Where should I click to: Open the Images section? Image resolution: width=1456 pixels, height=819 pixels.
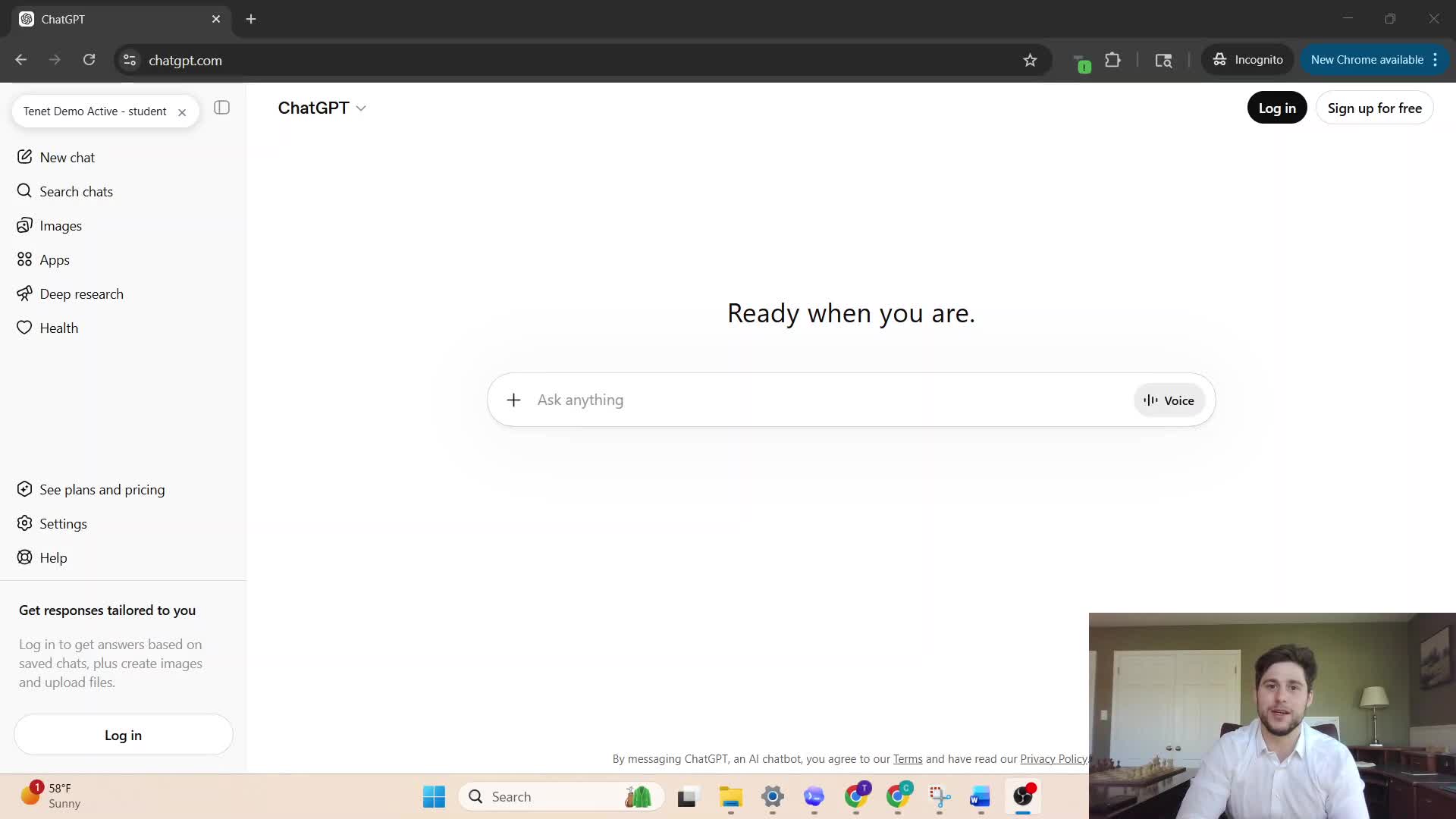click(61, 226)
